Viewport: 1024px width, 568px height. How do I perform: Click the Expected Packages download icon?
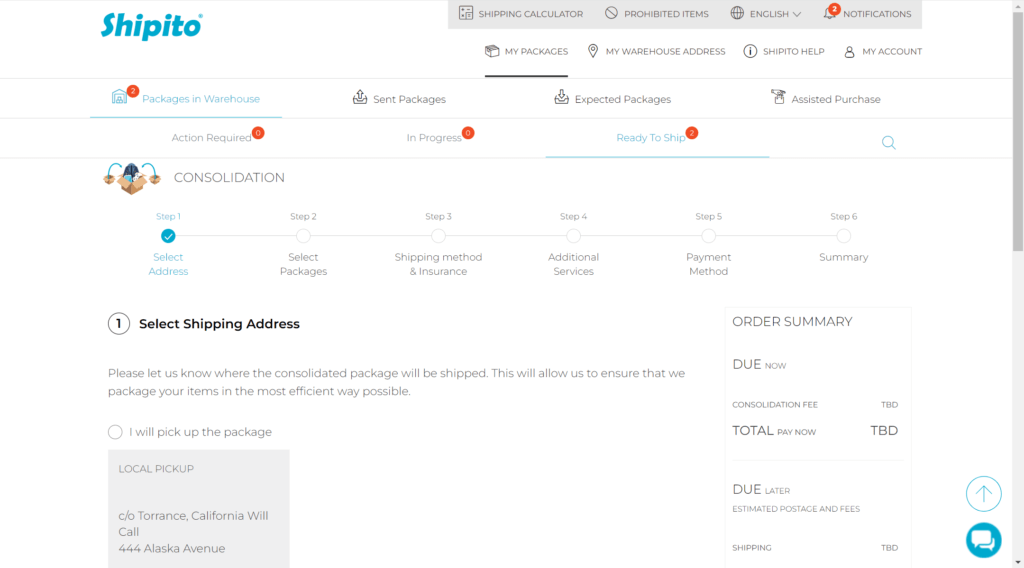pyautogui.click(x=562, y=97)
